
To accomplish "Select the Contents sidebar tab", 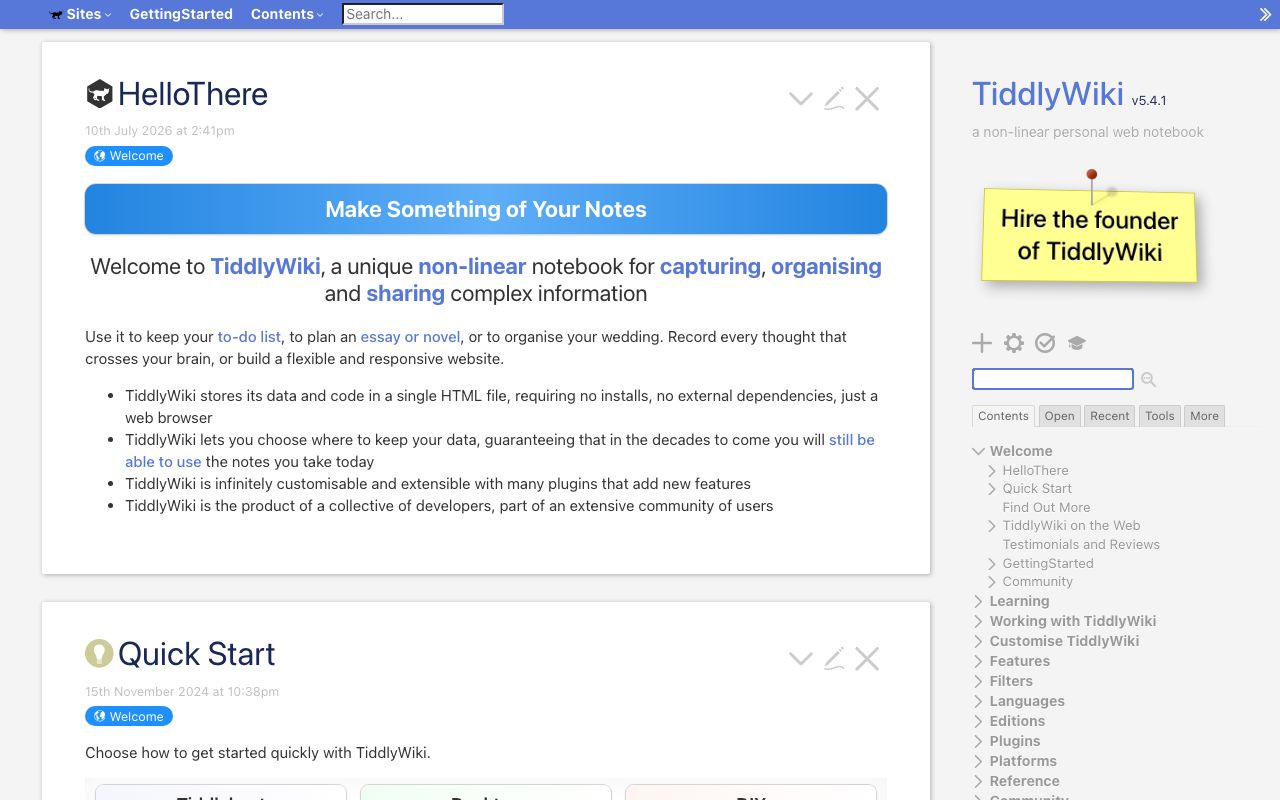I will [1003, 416].
